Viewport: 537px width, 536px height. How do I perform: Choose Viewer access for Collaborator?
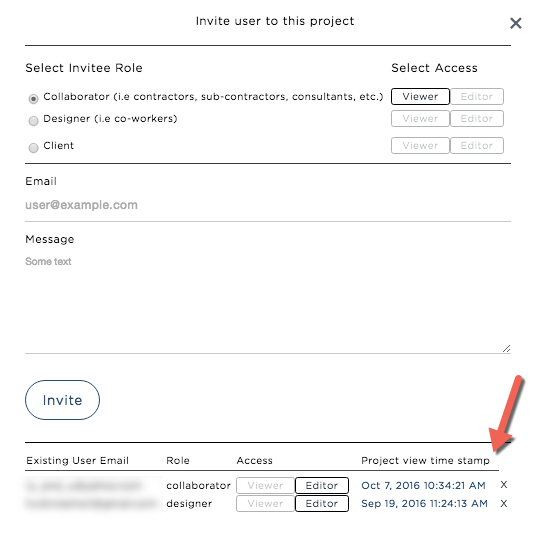420,97
